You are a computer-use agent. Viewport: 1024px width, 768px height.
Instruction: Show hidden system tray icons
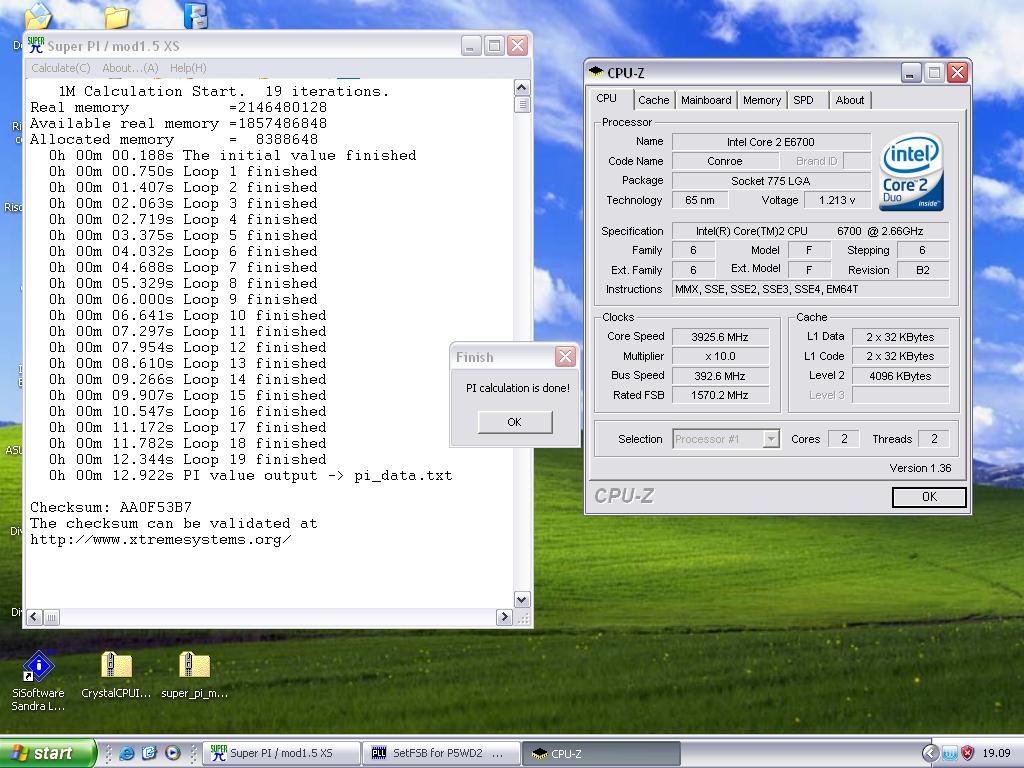tap(930, 754)
